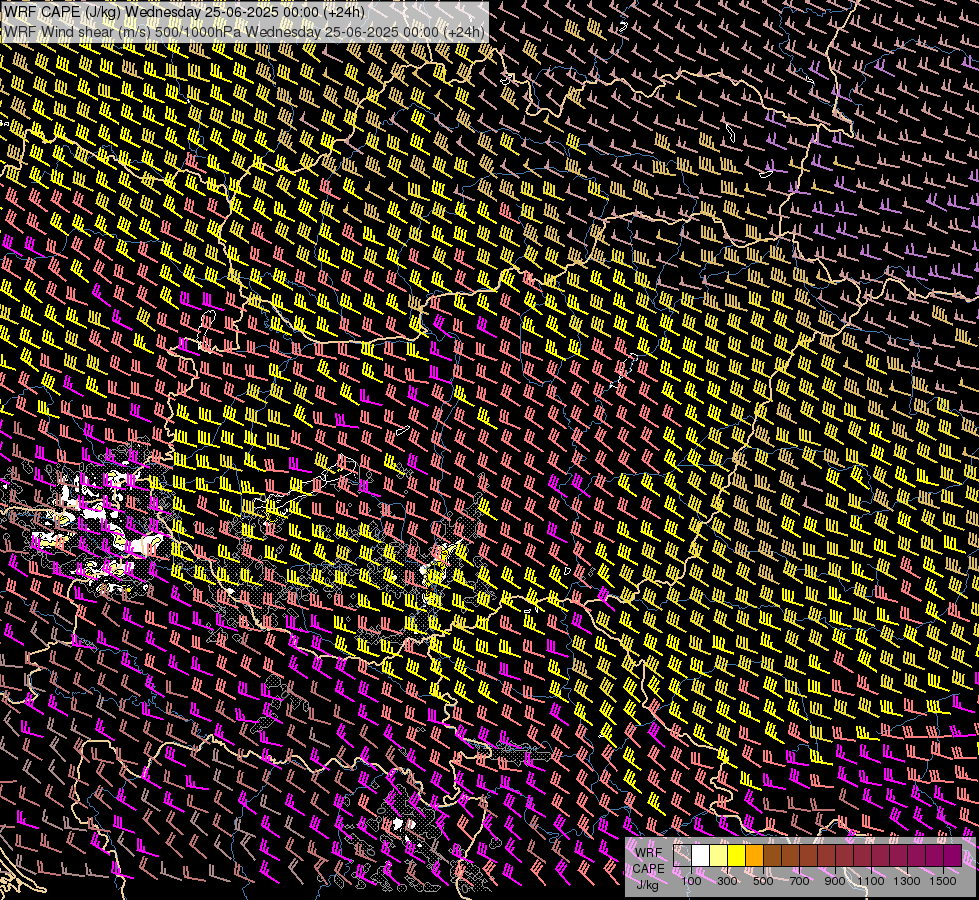Click the 1500 legend label
The width and height of the screenshot is (979, 900).
click(x=943, y=881)
